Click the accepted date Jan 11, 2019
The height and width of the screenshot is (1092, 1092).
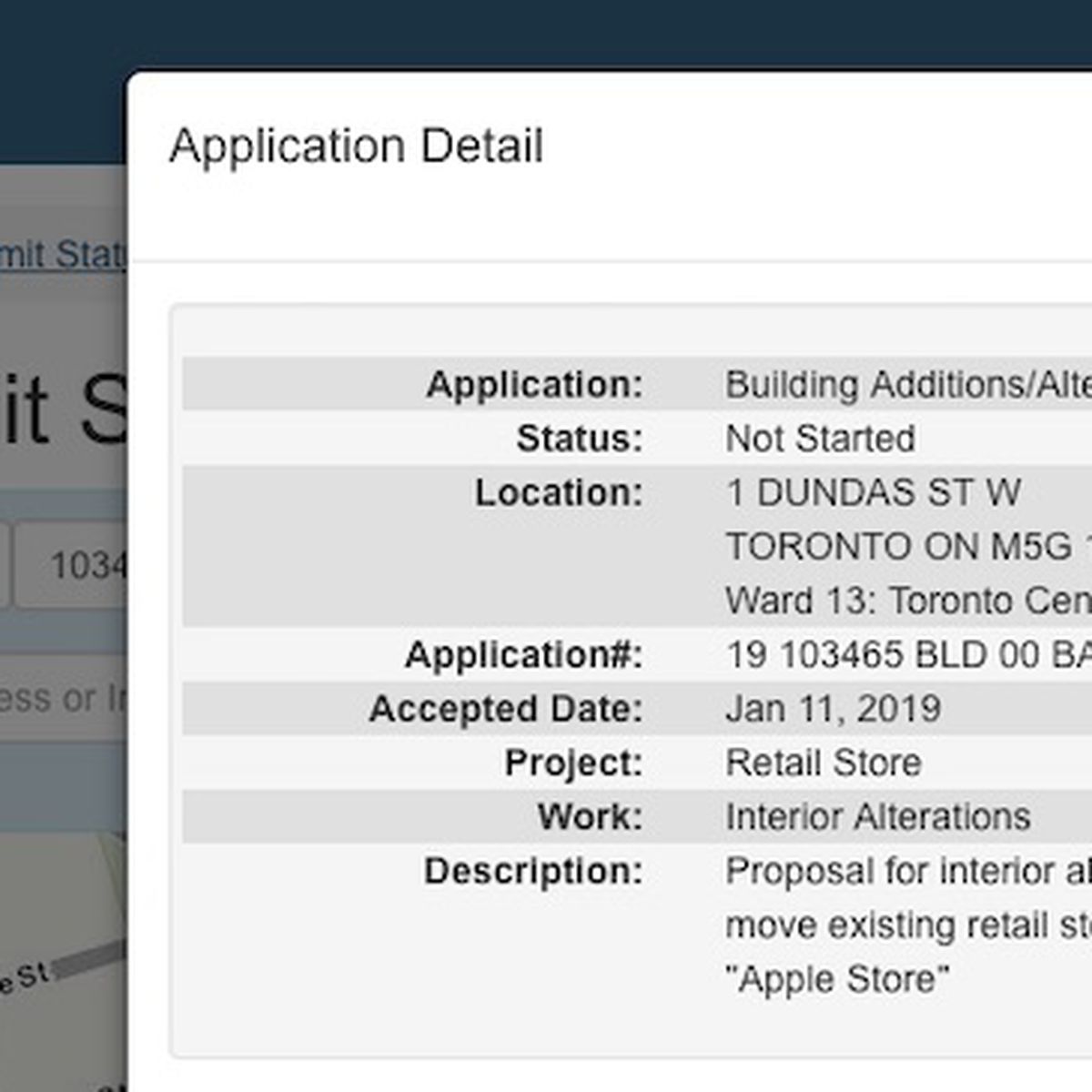(833, 709)
